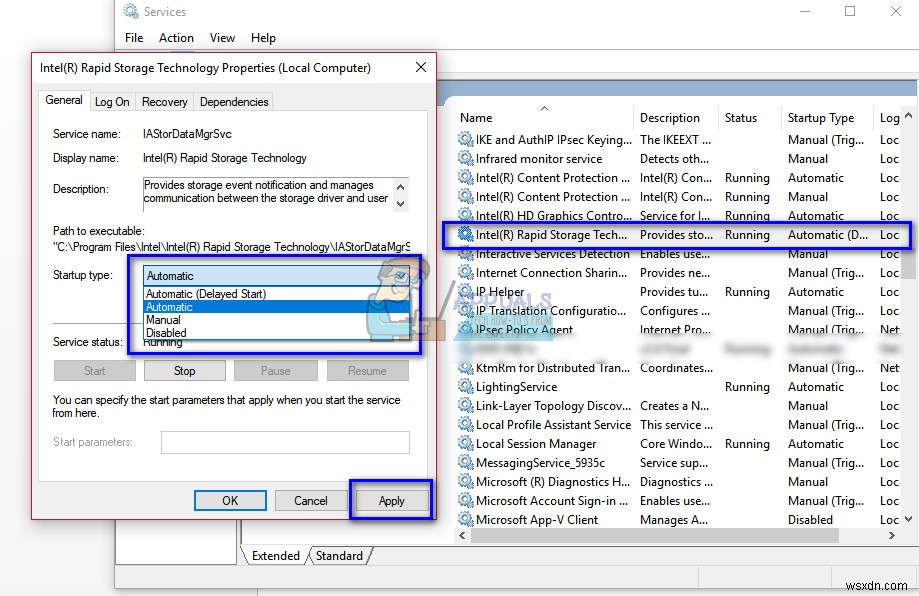Open the View menu
919x596 pixels.
coord(222,38)
